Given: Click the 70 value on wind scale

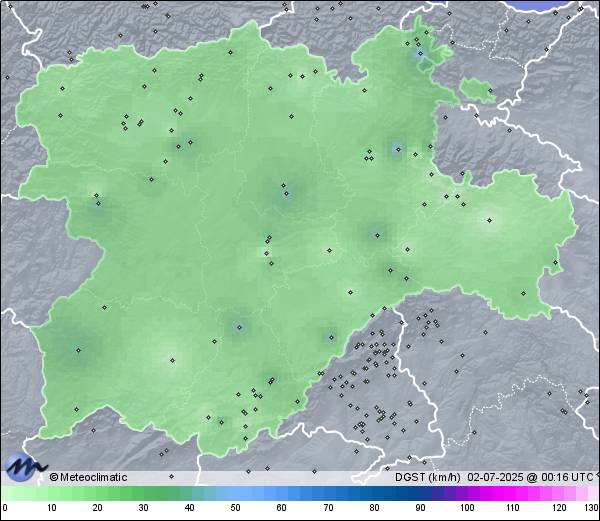Looking at the screenshot, I should 328,508.
